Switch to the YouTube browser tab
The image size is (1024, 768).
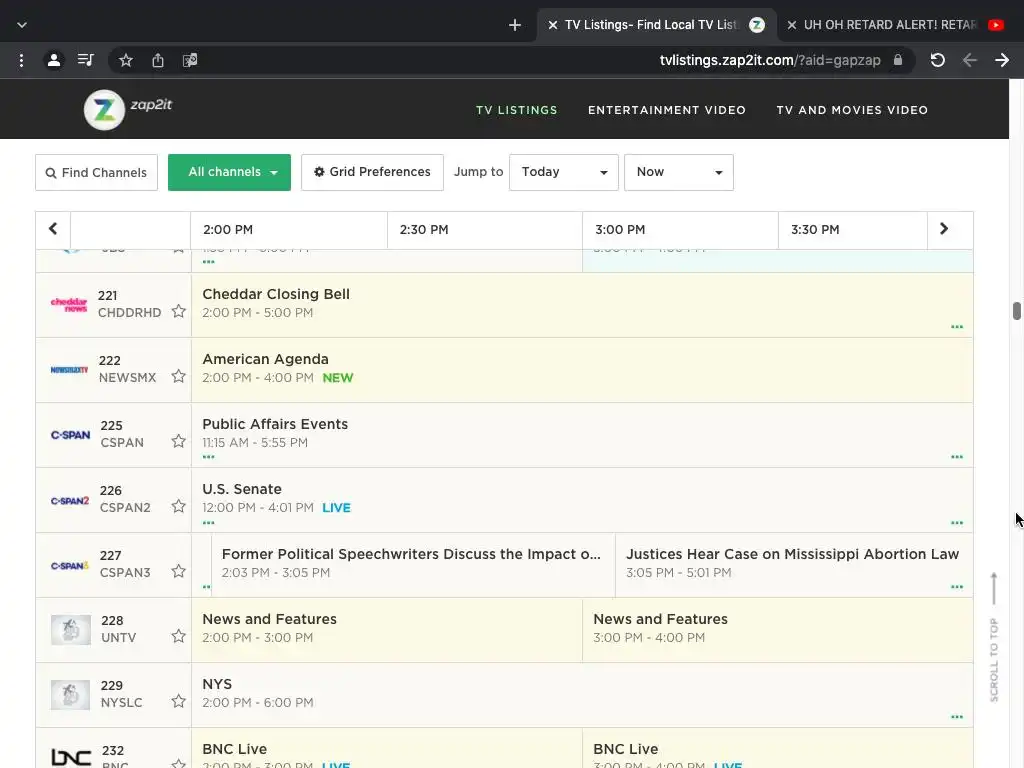895,25
